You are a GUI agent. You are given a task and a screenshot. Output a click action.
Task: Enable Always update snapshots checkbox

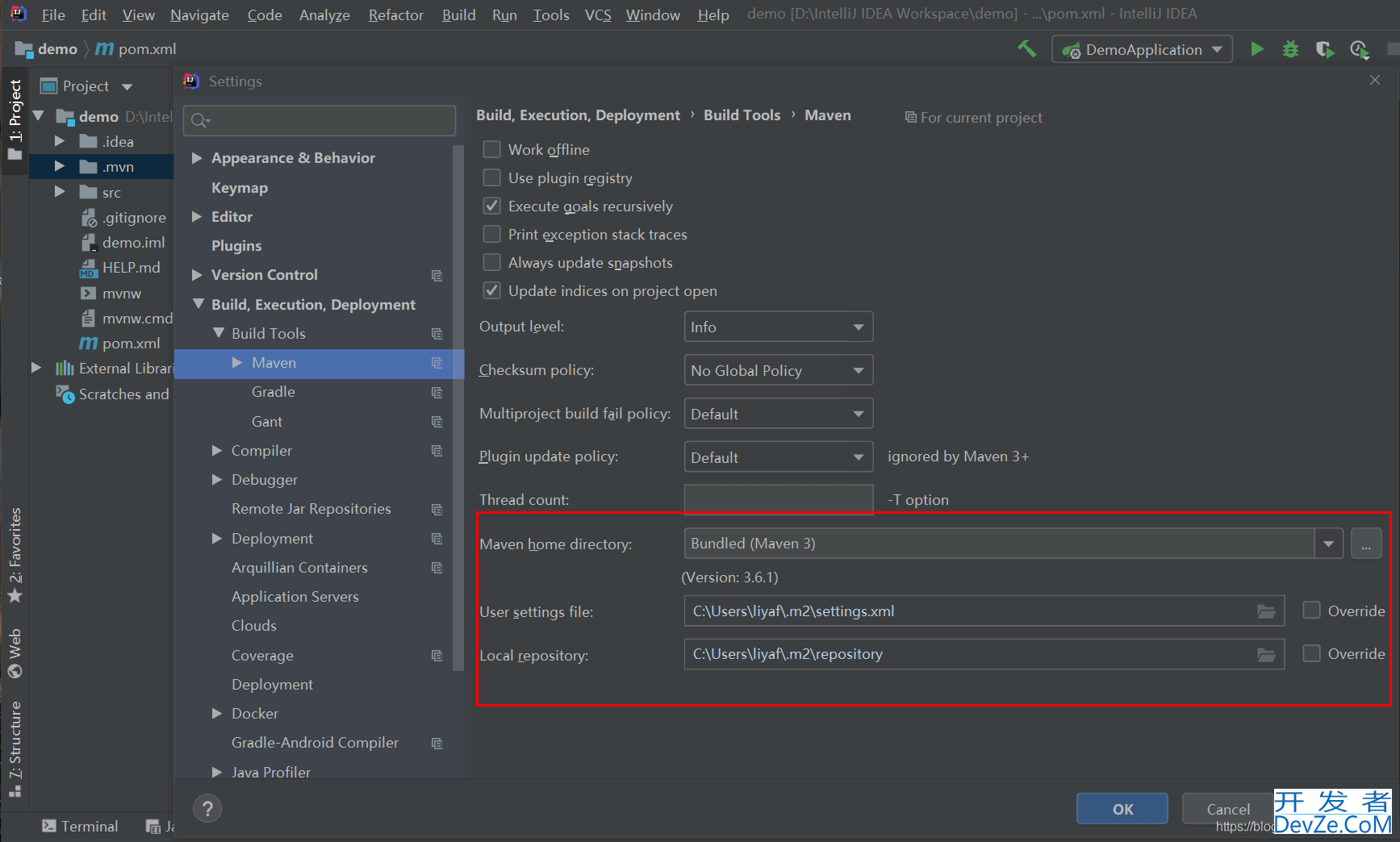coord(491,262)
